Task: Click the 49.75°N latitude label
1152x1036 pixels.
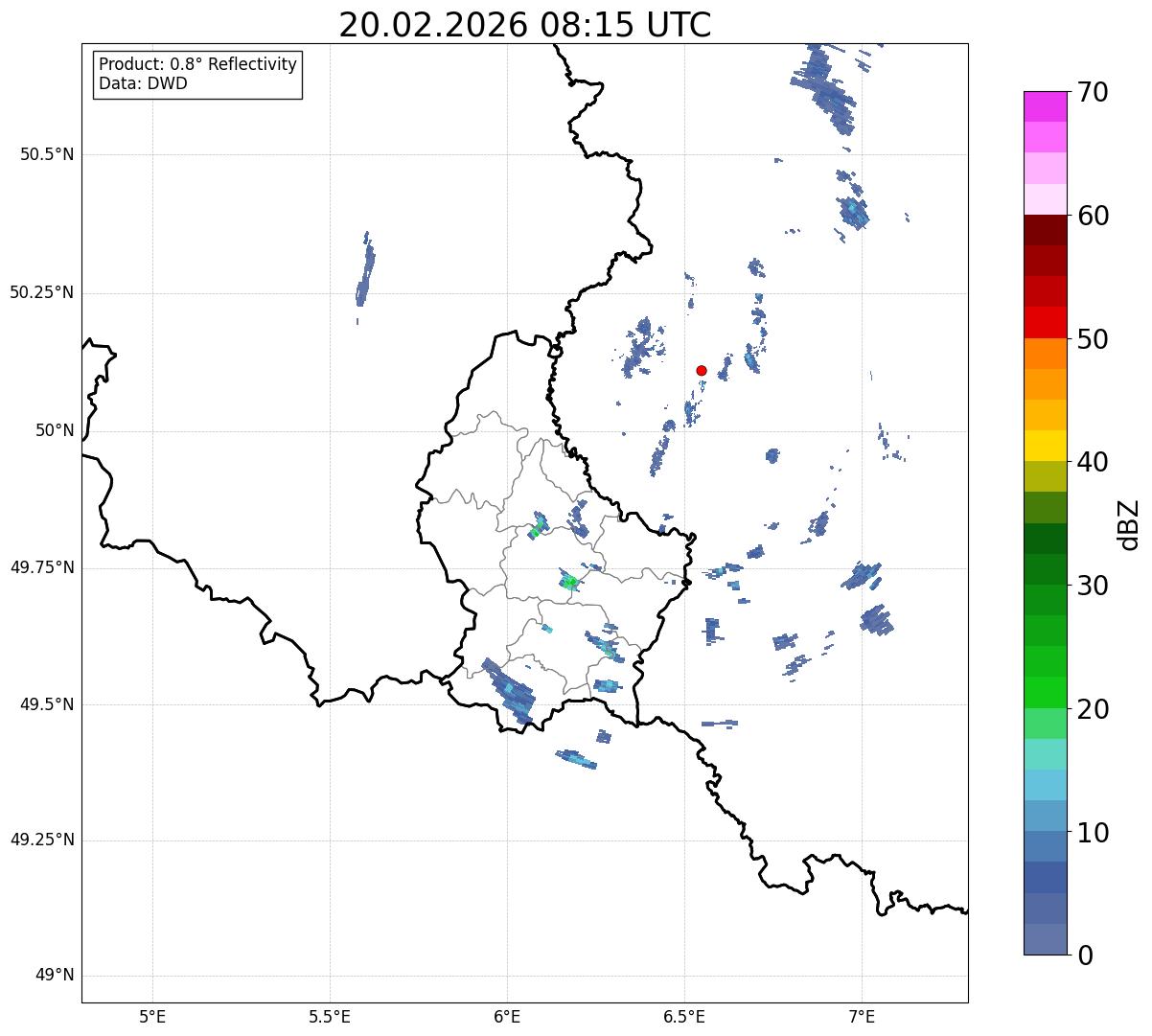Action: tap(41, 567)
